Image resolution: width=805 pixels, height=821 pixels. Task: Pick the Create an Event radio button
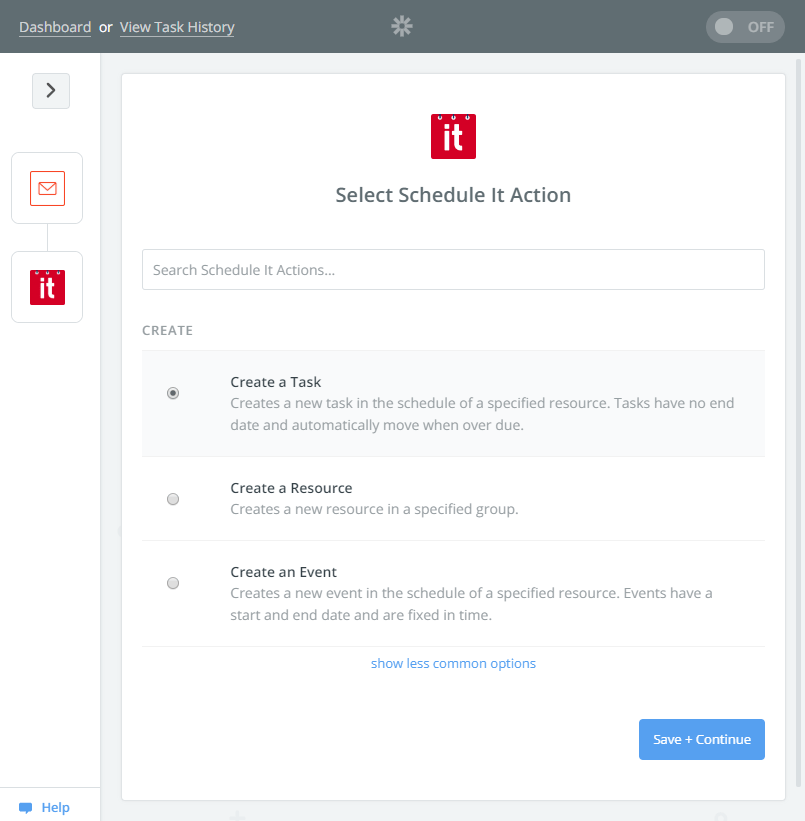click(x=173, y=583)
